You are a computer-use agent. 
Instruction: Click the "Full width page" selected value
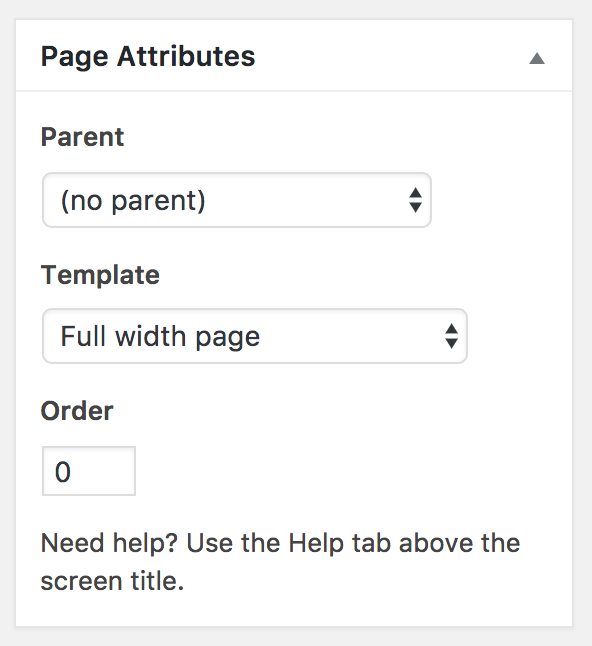[x=160, y=337]
